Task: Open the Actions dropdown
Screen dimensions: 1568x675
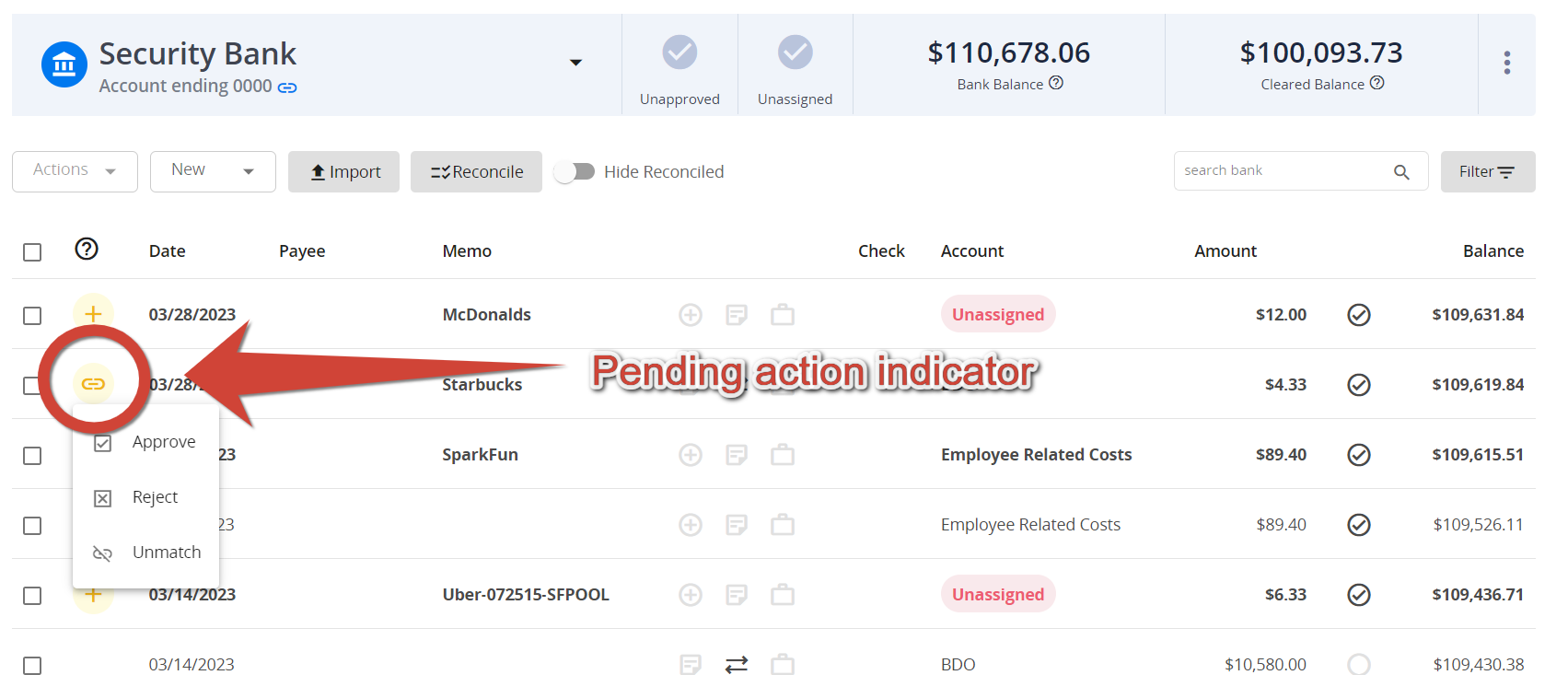Action: [75, 171]
